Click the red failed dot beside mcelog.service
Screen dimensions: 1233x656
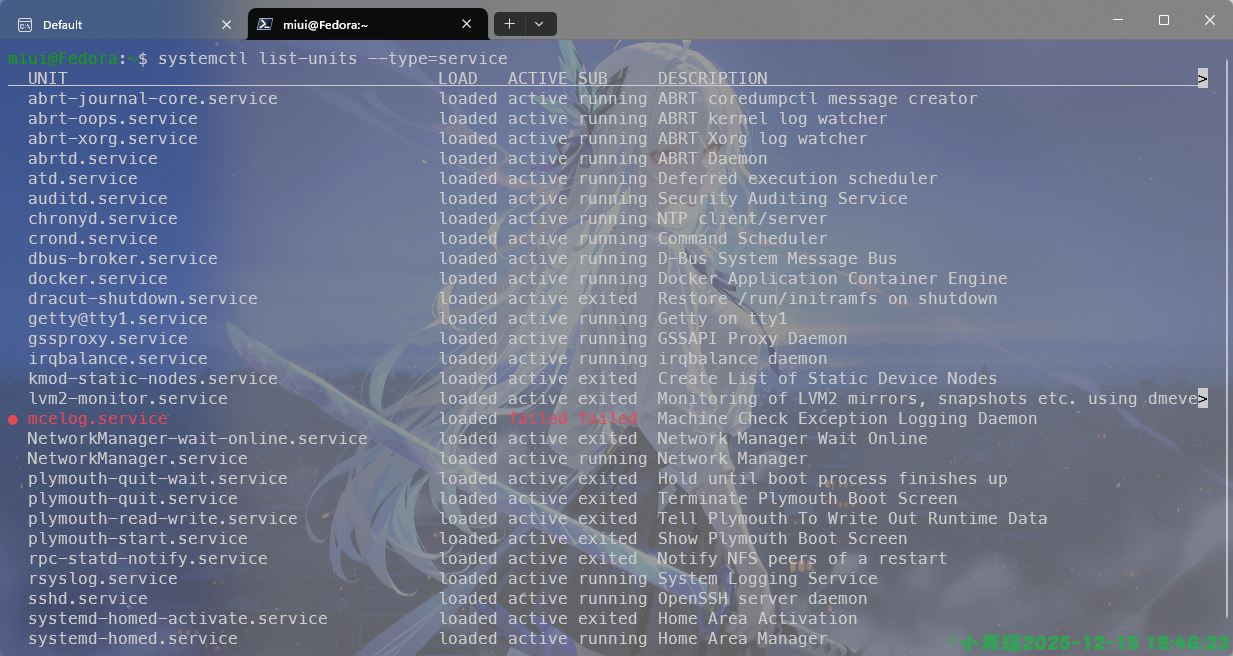click(13, 419)
